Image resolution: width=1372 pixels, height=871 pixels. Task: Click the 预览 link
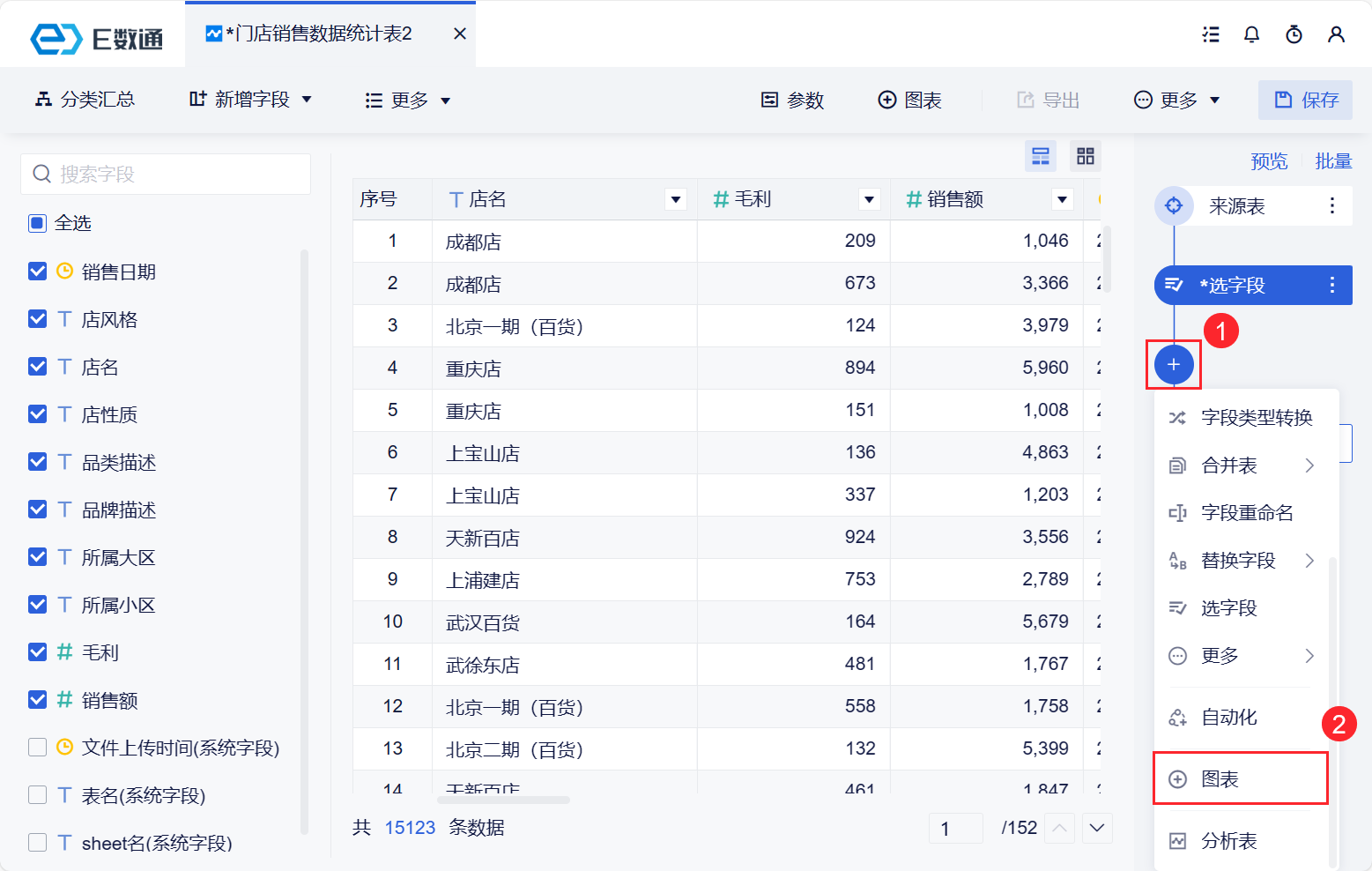[1268, 161]
